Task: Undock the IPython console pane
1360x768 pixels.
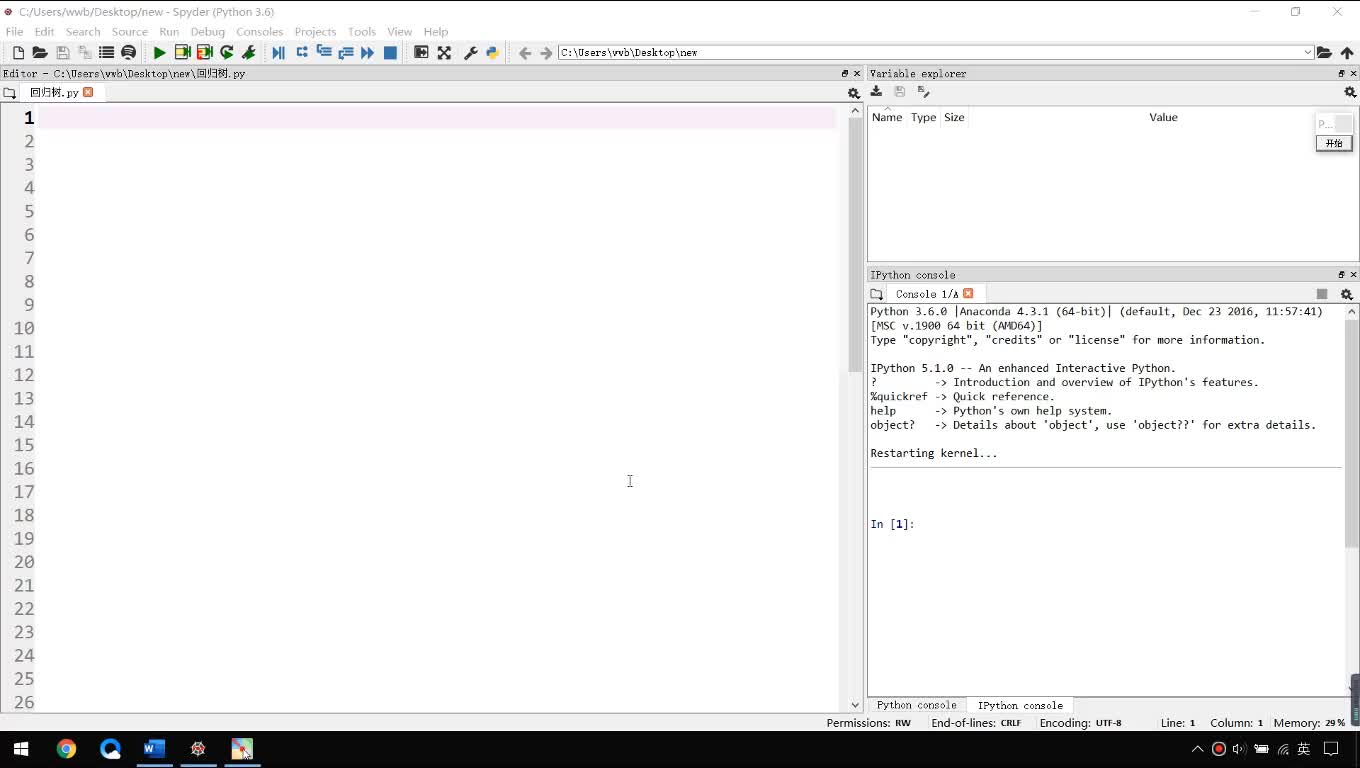Action: (x=1341, y=275)
